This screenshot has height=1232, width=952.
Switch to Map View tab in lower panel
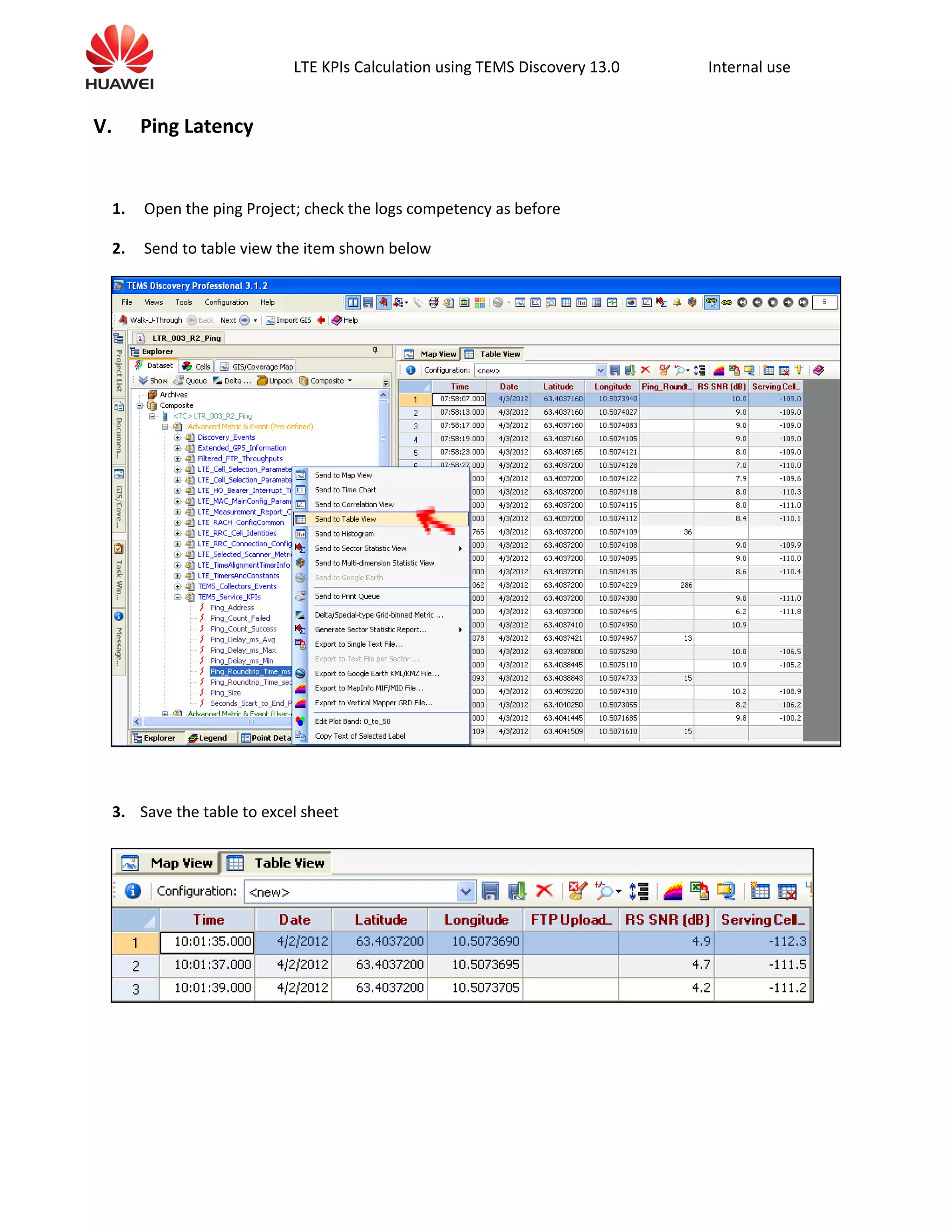point(167,863)
